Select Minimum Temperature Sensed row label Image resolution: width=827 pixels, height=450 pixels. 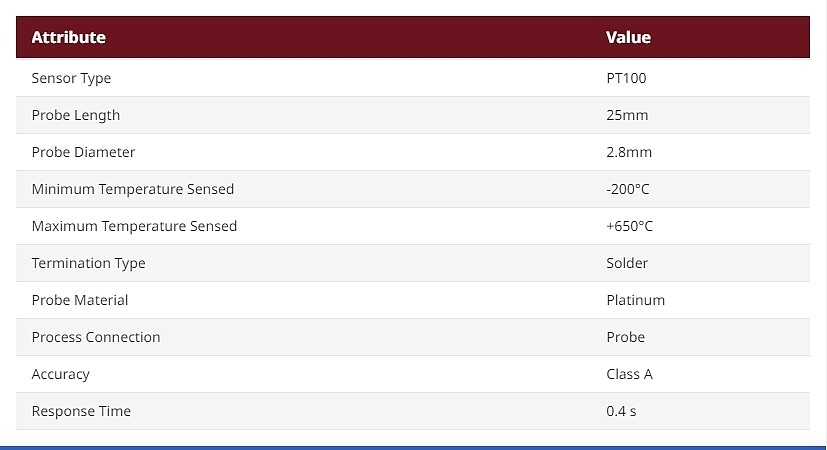coord(133,189)
